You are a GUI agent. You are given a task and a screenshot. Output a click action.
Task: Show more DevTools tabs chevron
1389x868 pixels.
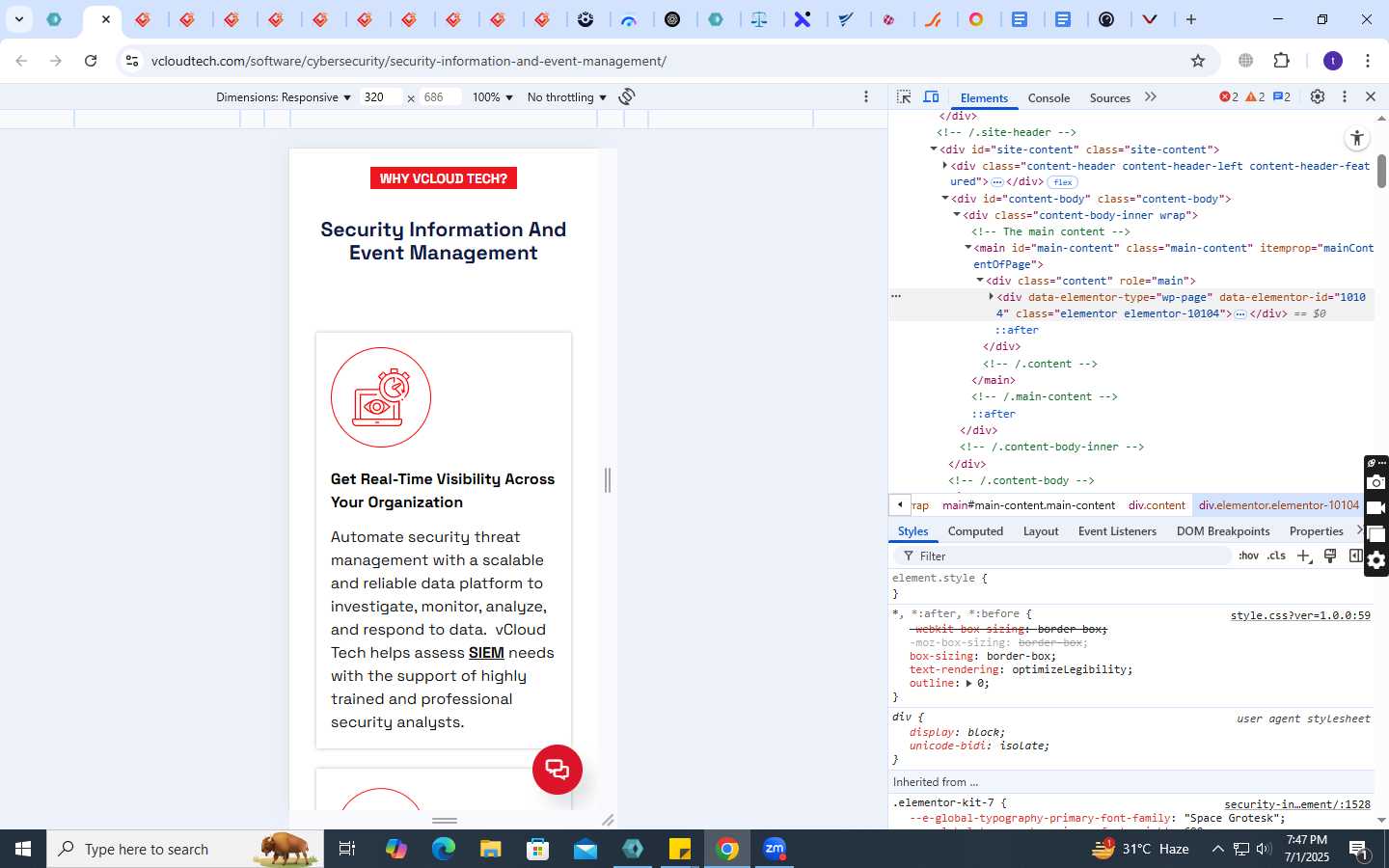click(x=1150, y=97)
